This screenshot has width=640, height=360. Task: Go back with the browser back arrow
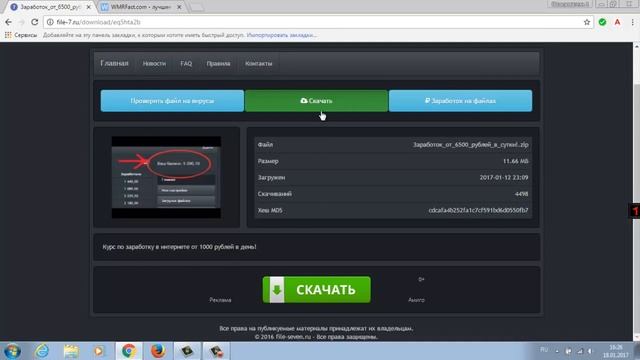click(x=9, y=22)
